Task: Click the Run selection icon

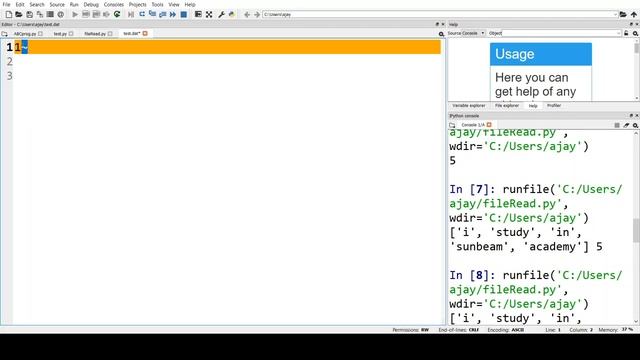Action: [106, 14]
